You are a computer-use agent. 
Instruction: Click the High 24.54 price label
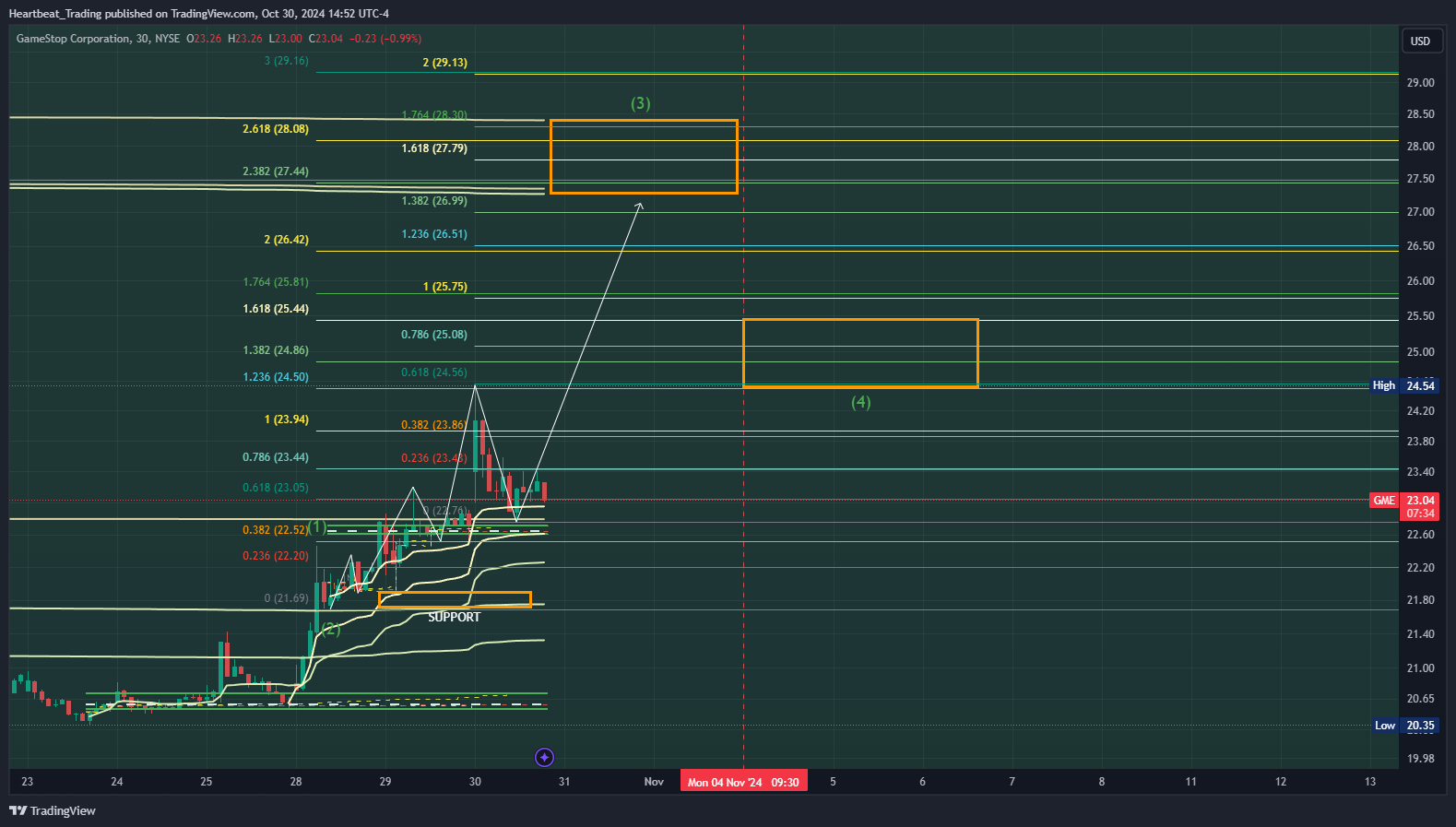(1404, 385)
